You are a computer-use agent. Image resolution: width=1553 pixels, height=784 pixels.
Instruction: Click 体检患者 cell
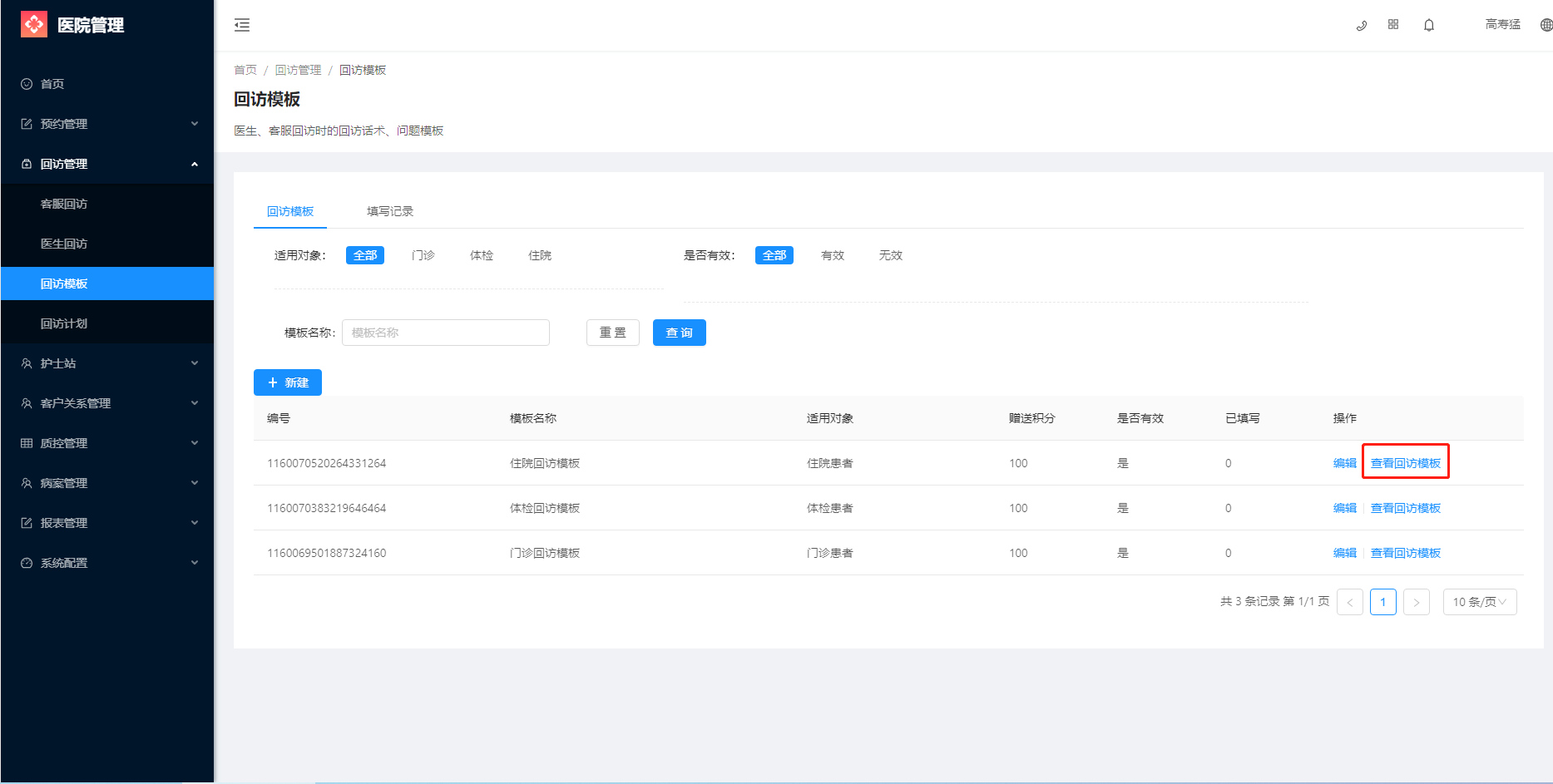point(830,508)
